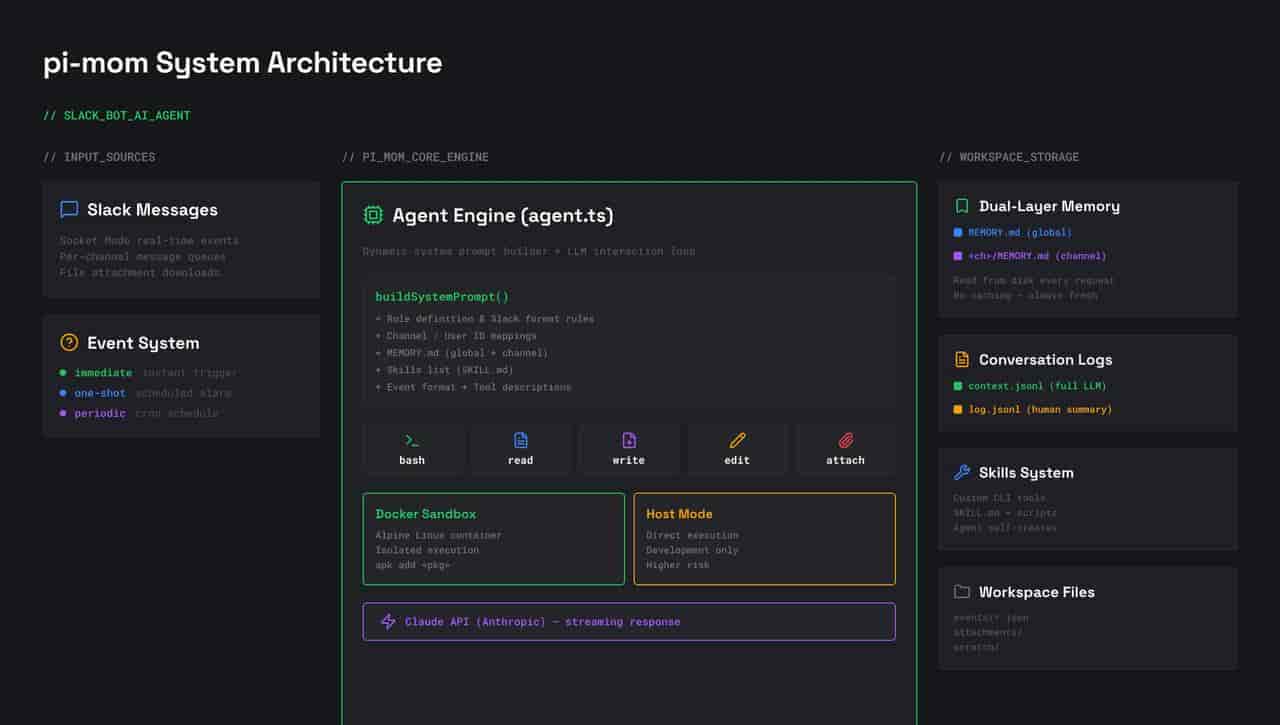
Task: Click the // WORKSPACE_STORAGE column label
Action: (1009, 157)
